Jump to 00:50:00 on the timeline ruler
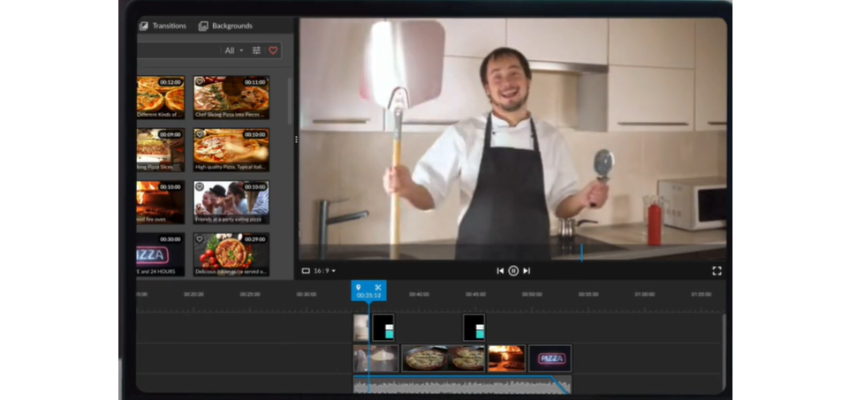The image size is (850, 400). click(532, 294)
